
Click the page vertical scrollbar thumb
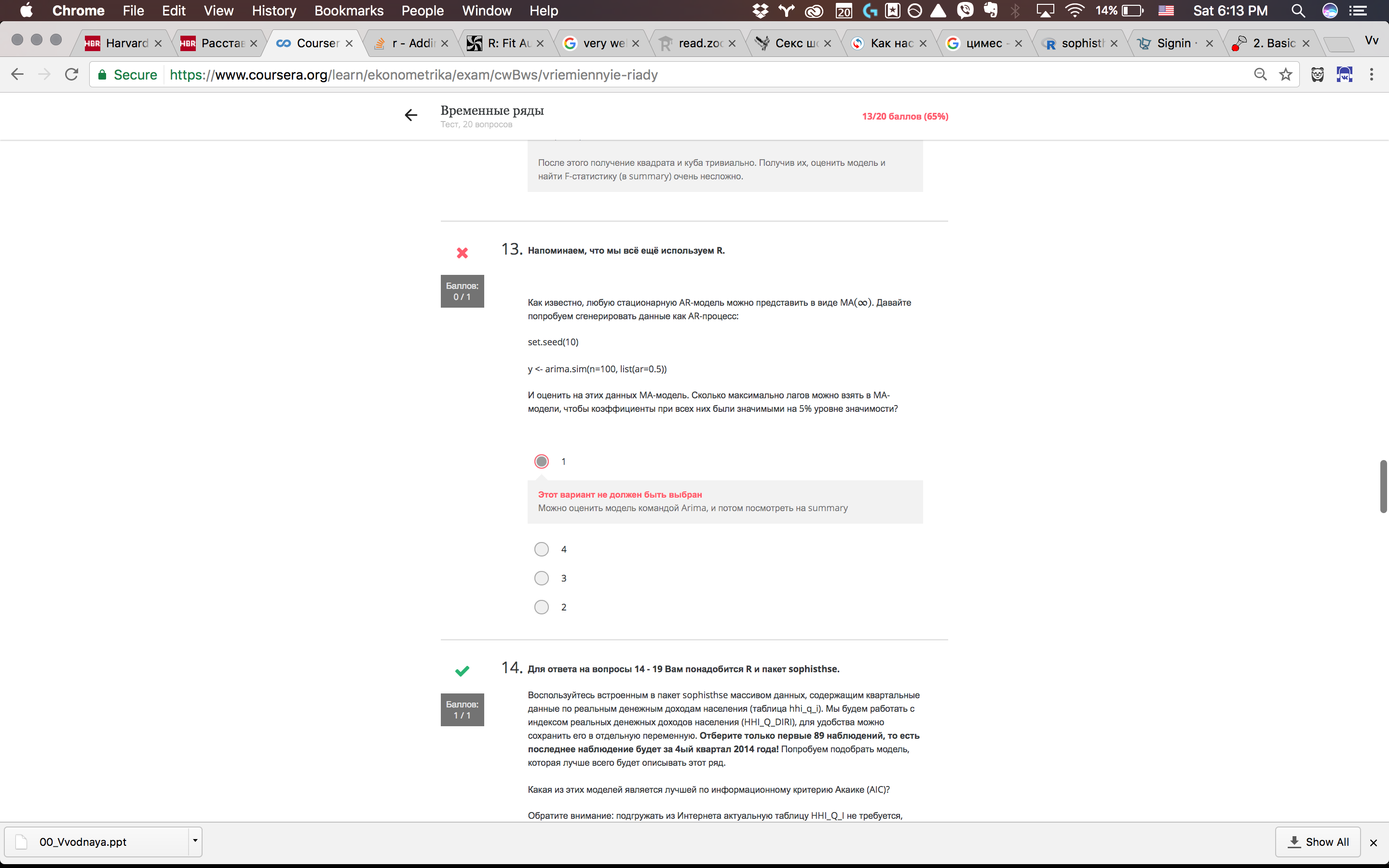1383,486
